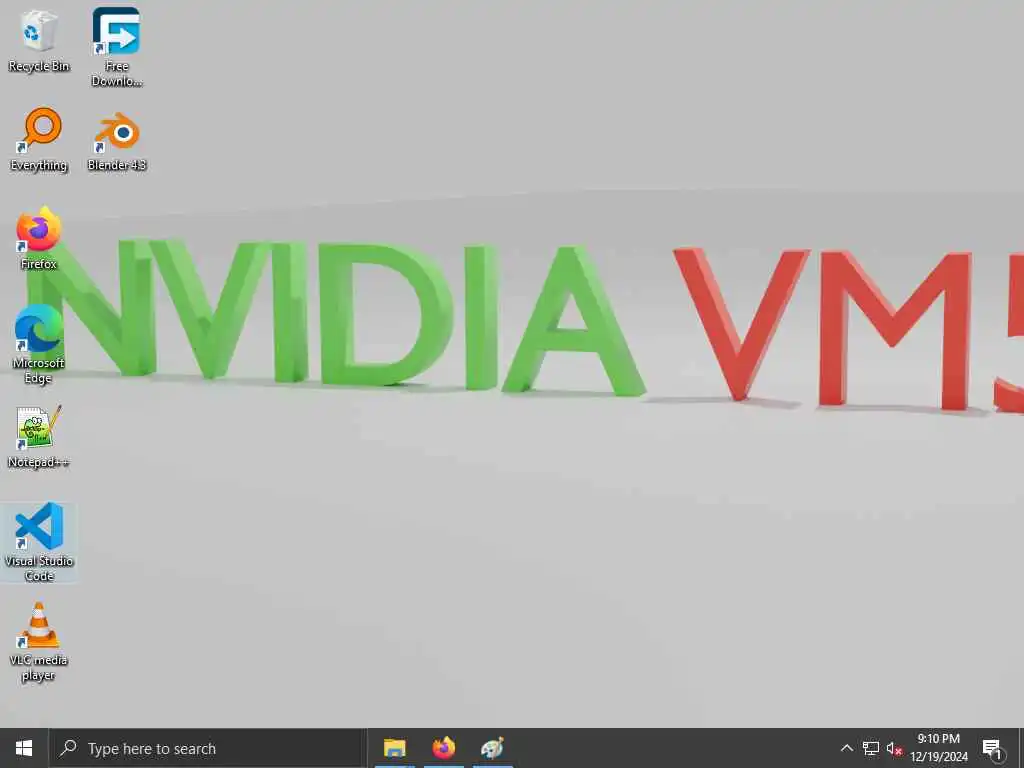
Task: Select the Recycle Bin desktop icon
Action: tap(39, 41)
